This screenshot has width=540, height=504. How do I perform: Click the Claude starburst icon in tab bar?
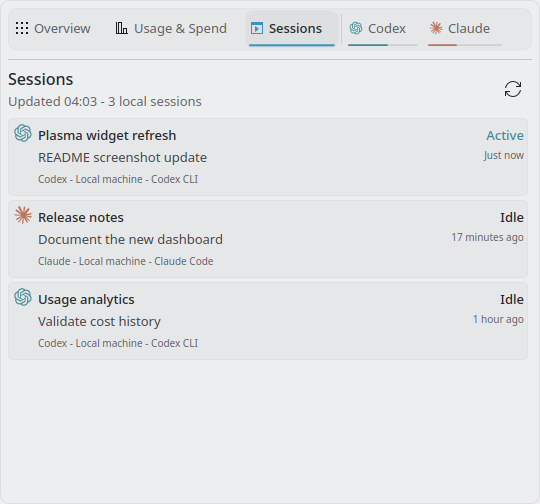point(436,28)
